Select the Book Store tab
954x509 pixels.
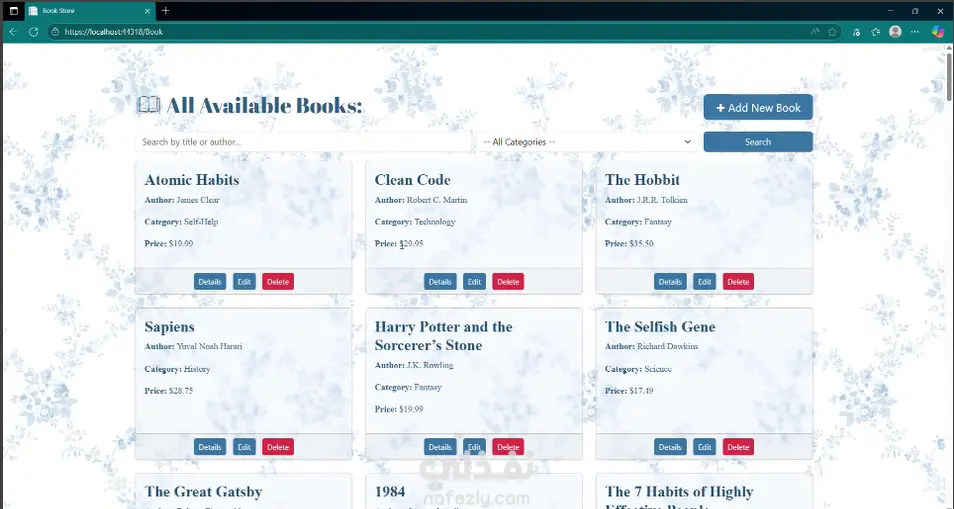coord(89,11)
